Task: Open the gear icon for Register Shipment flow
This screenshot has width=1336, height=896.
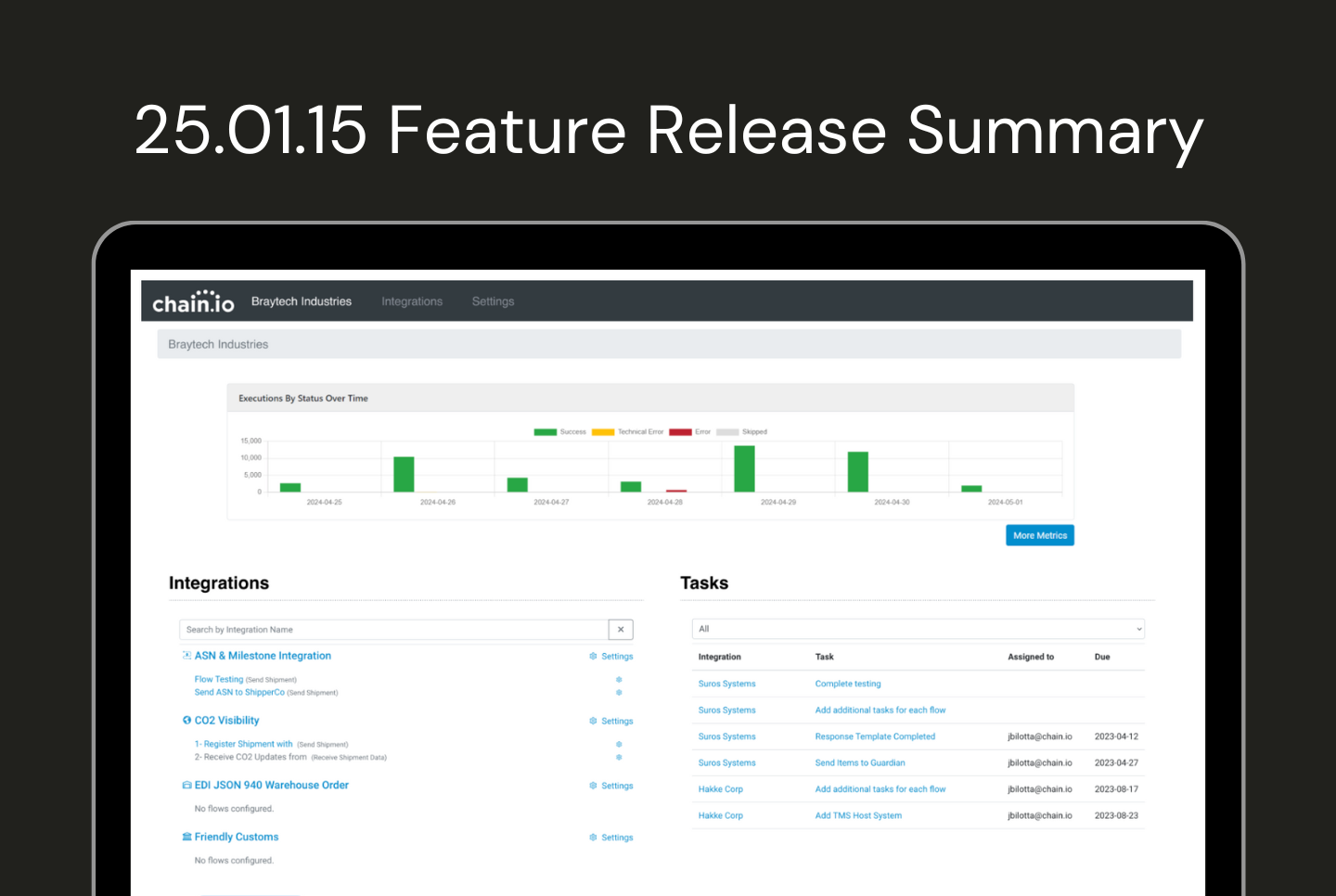Action: tap(619, 745)
